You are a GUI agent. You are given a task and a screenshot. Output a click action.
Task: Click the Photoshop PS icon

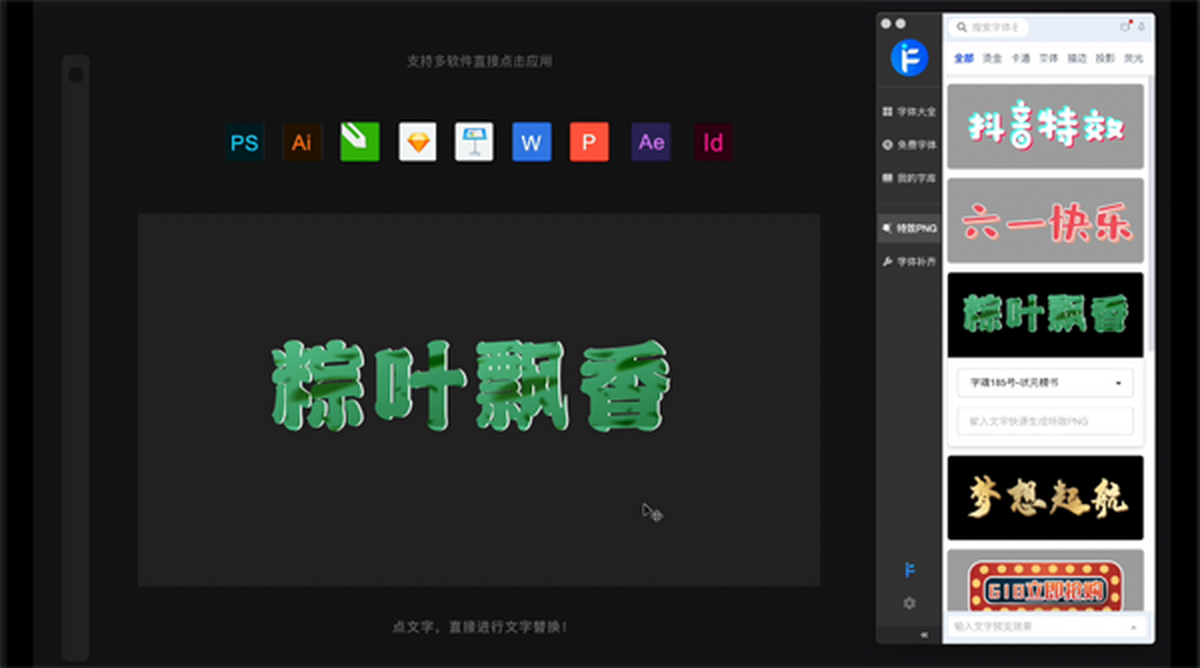244,142
